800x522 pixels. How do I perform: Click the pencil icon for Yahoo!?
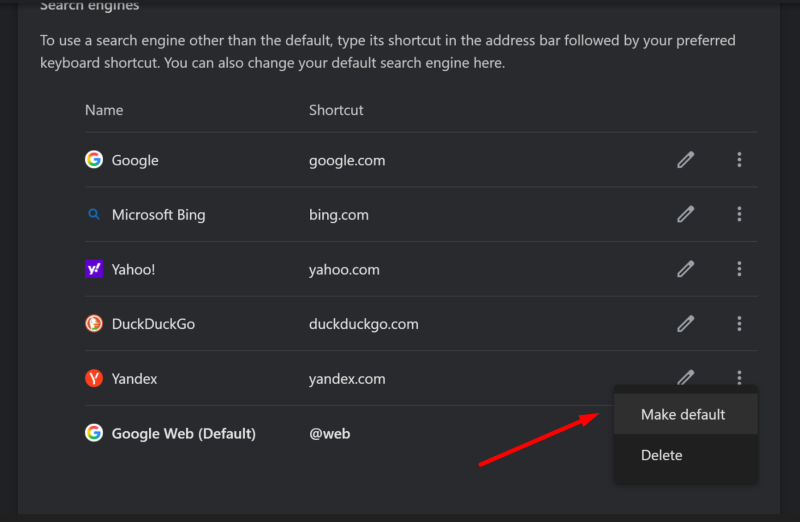tap(685, 269)
